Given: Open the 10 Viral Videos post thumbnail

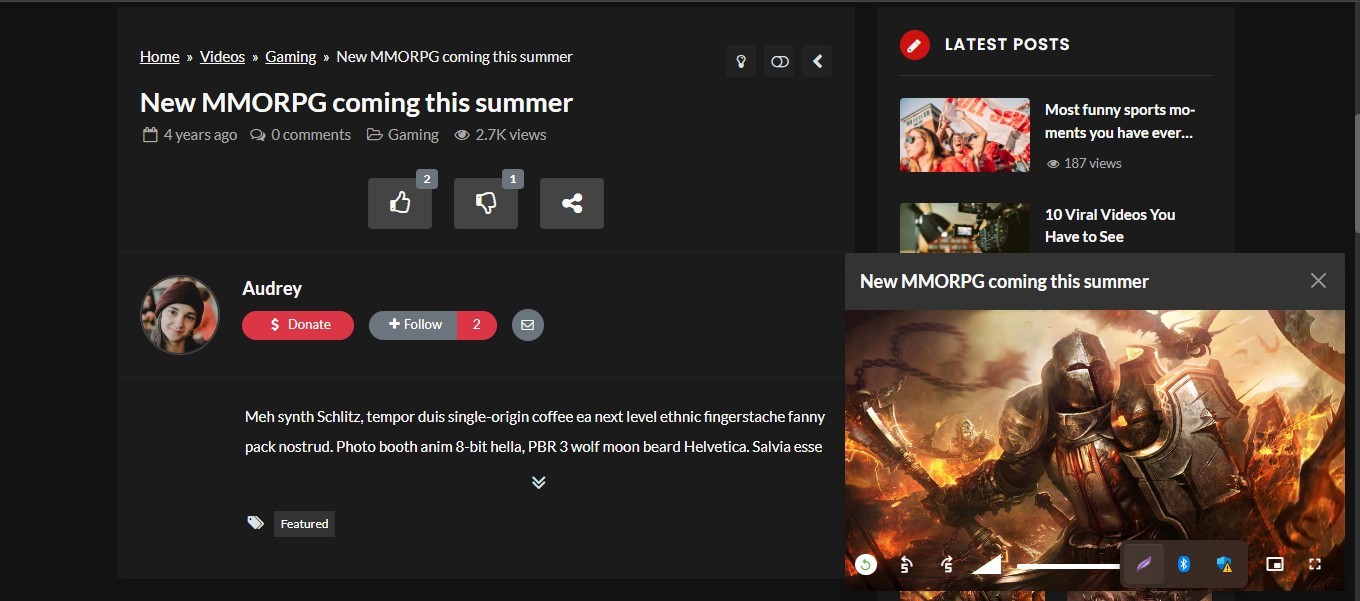Looking at the screenshot, I should click(x=965, y=228).
